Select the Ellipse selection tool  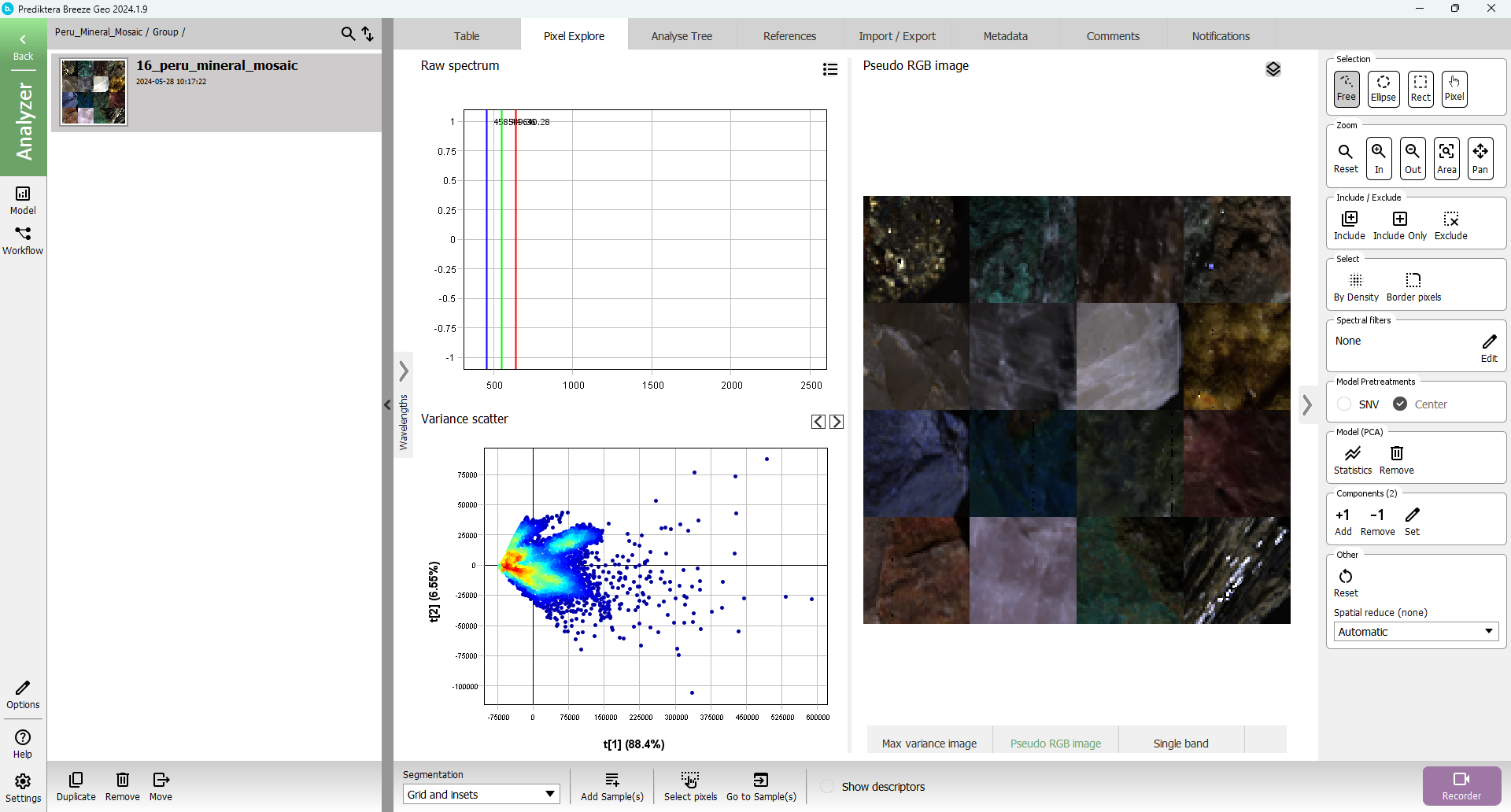coord(1383,88)
